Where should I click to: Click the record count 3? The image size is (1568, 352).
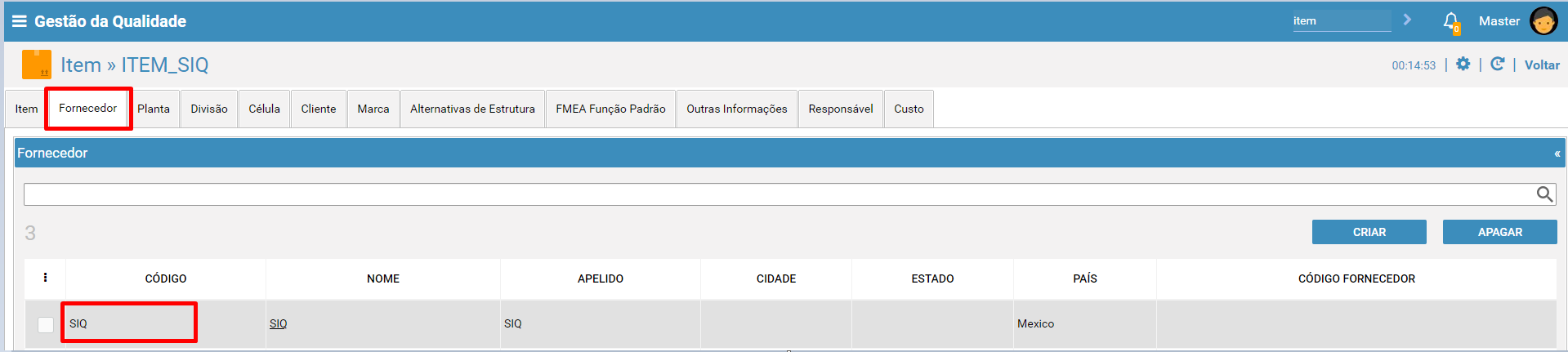(x=30, y=233)
